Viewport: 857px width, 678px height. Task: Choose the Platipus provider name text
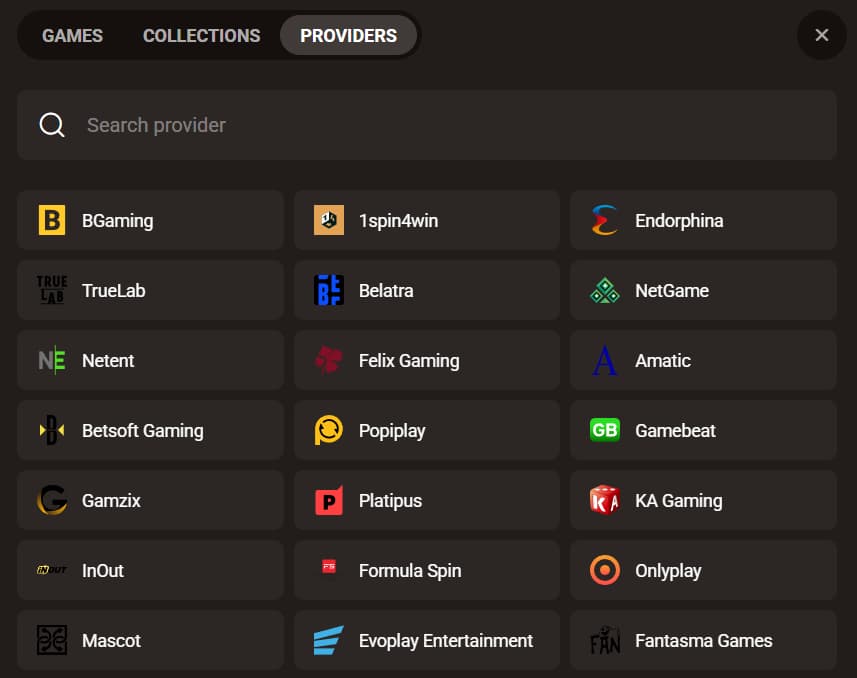click(x=390, y=501)
